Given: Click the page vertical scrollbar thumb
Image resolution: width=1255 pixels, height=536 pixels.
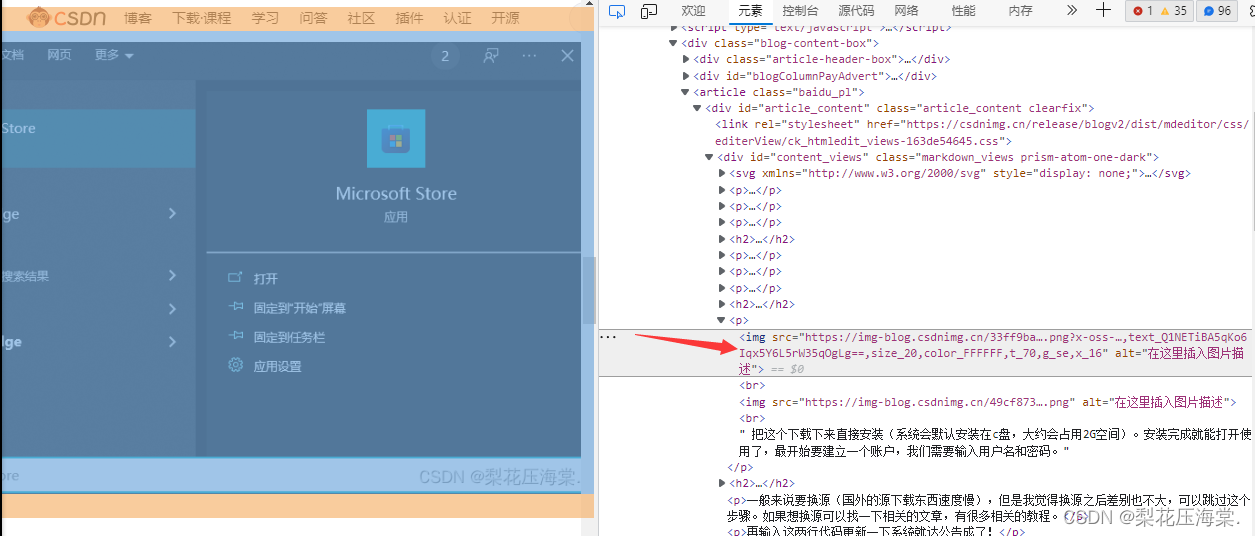Looking at the screenshot, I should [x=590, y=290].
